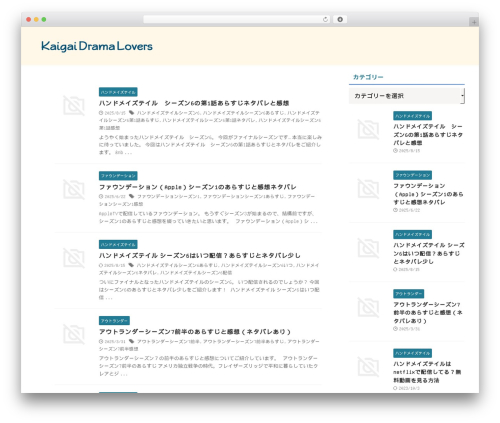Click ハンドメイズテイル badge above シーズン6はいつ配信 main post
Screen dimensions: 500x423
pos(118,244)
